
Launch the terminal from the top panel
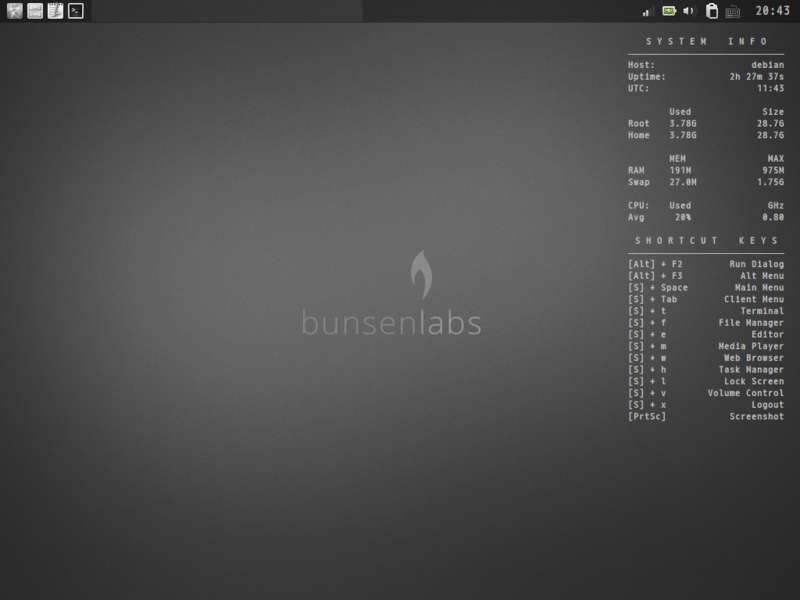[76, 11]
